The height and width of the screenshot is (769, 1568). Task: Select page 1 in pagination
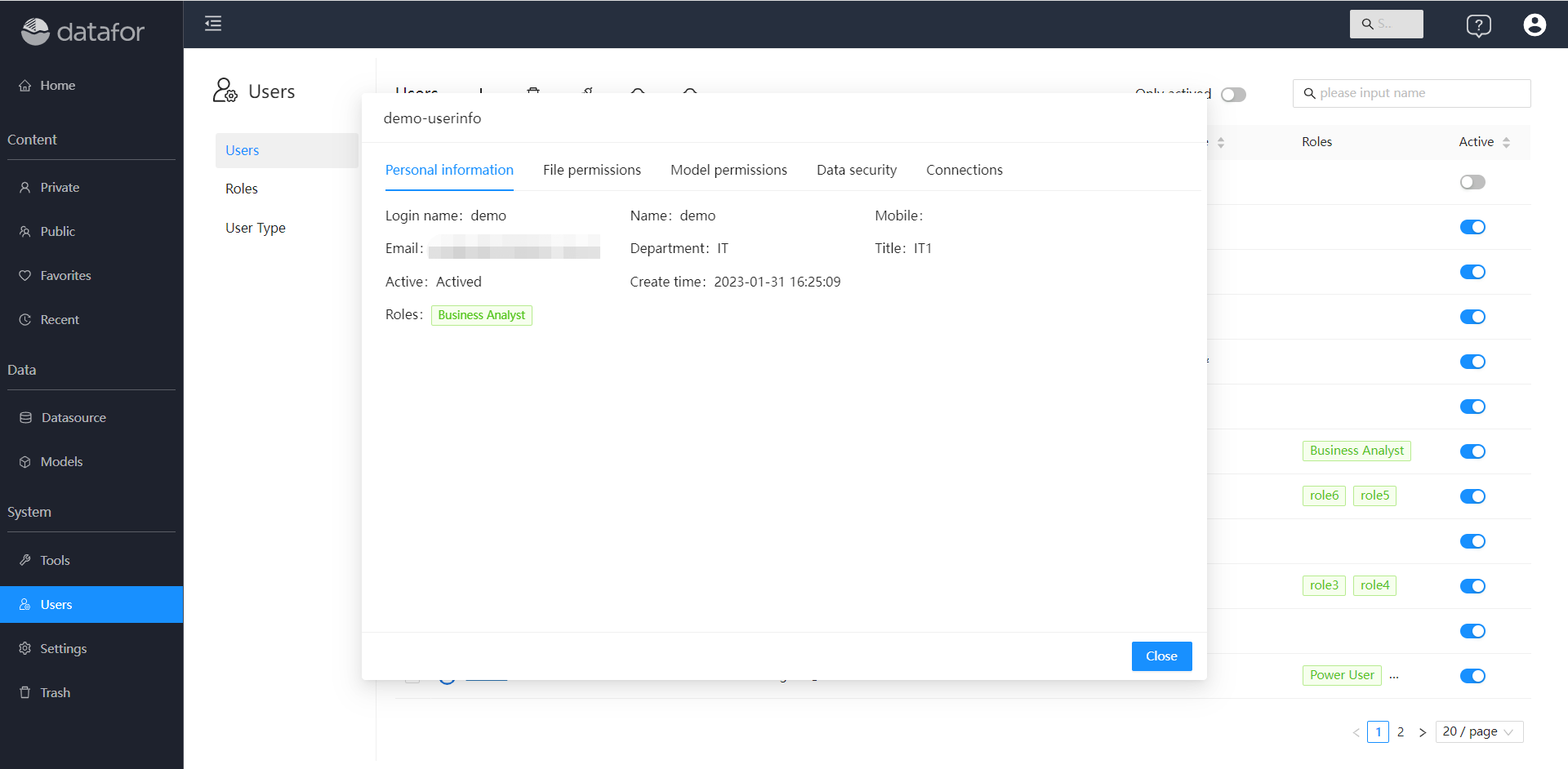pos(1379,731)
